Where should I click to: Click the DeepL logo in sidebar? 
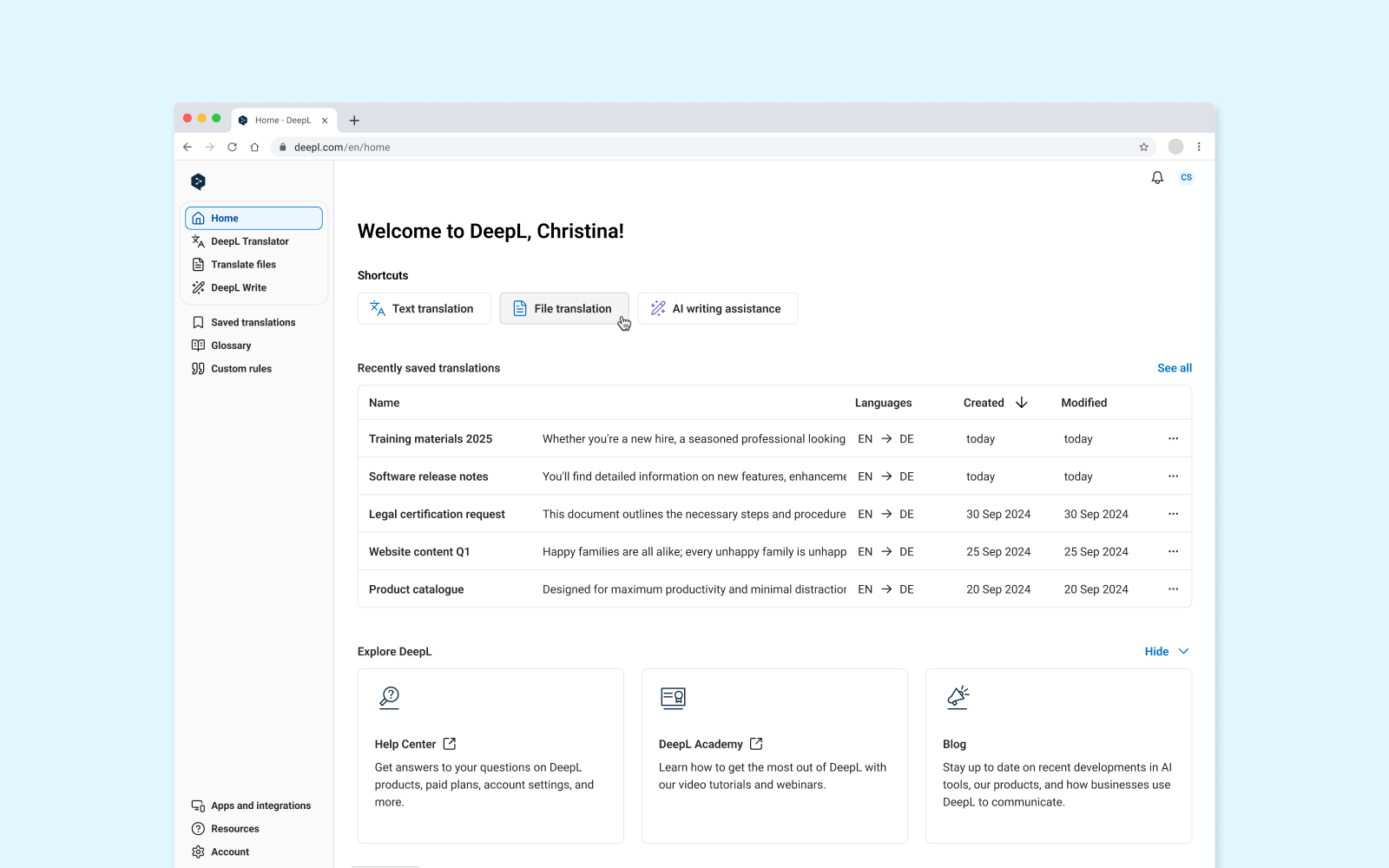pyautogui.click(x=198, y=181)
